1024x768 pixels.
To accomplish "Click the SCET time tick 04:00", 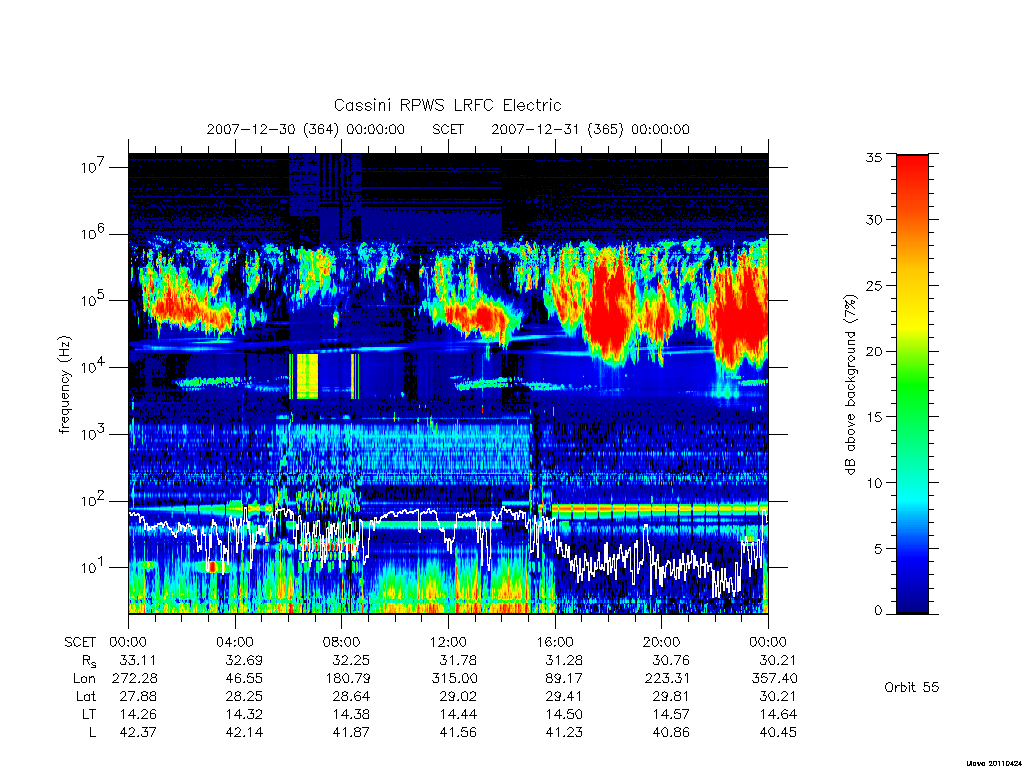I will click(x=235, y=642).
